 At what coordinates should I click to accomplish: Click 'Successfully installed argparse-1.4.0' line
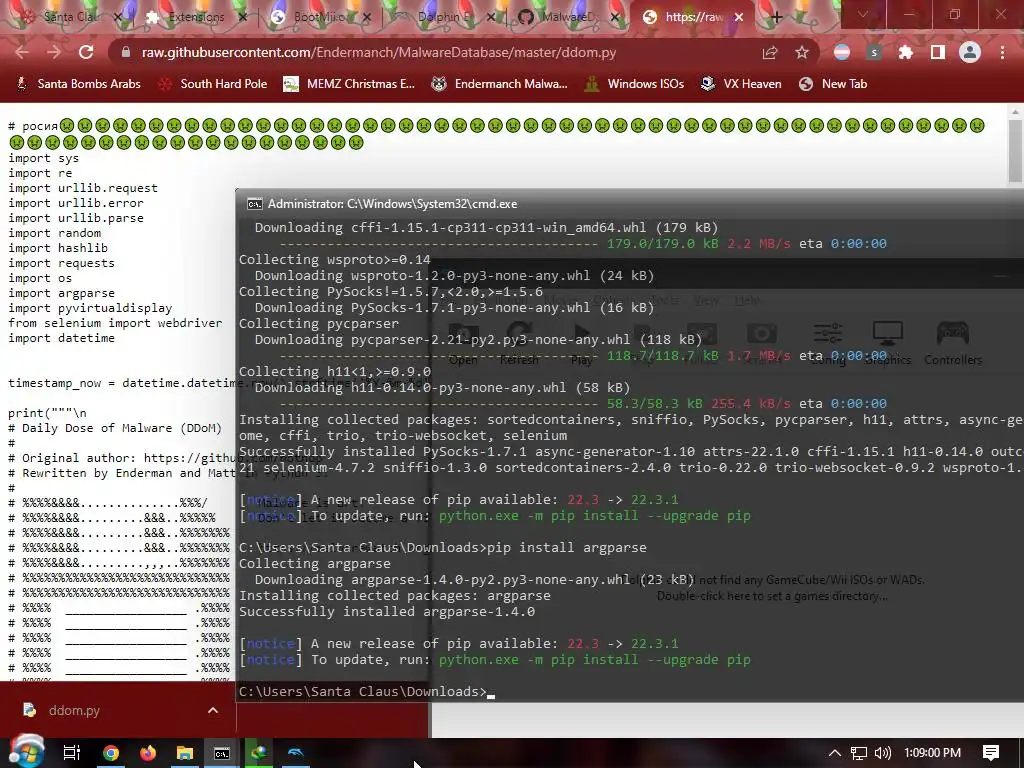(387, 611)
